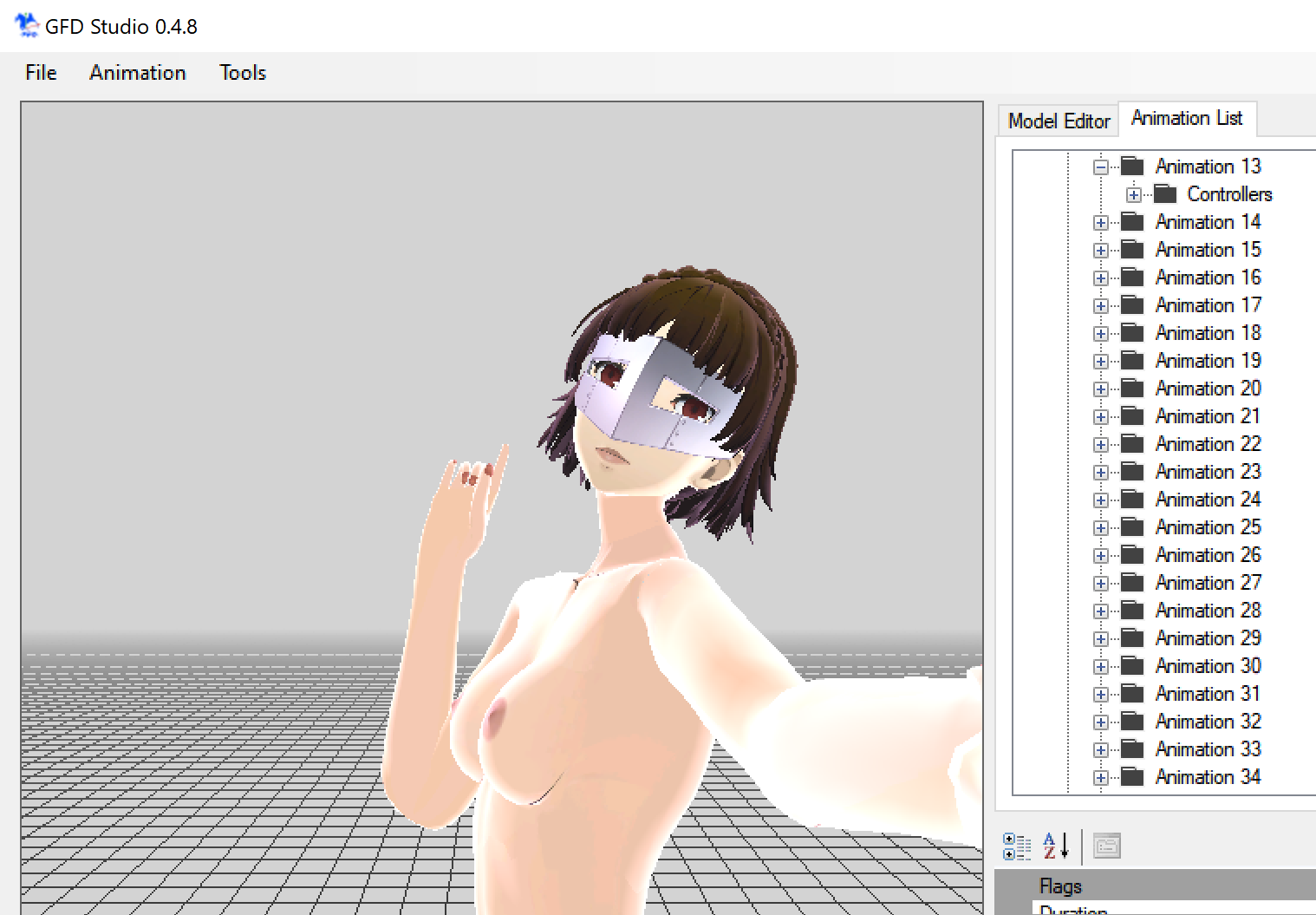1316x915 pixels.
Task: Show properties in categorized view
Action: pos(1017,846)
